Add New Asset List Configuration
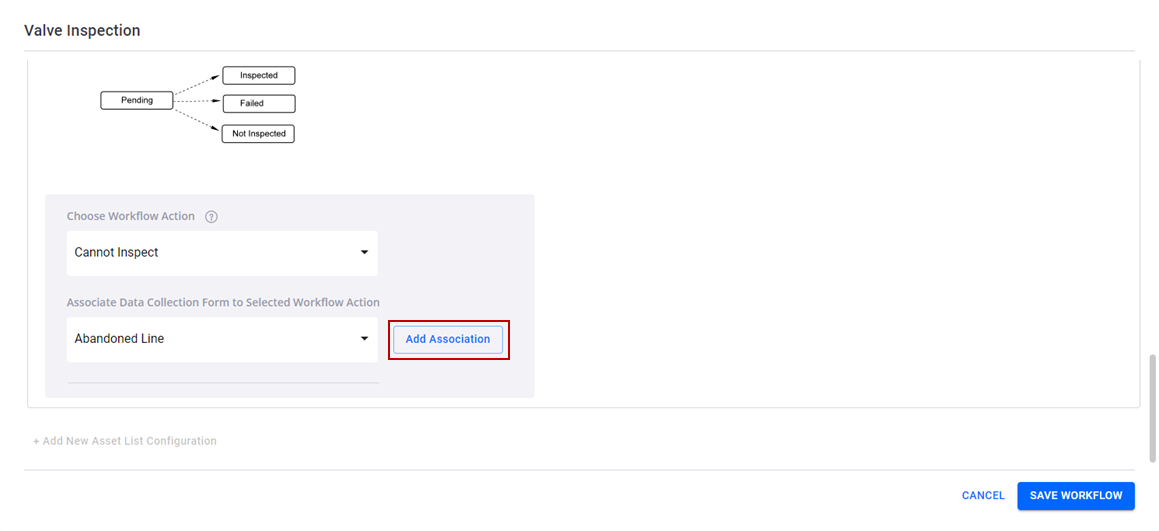1159x531 pixels. 125,441
